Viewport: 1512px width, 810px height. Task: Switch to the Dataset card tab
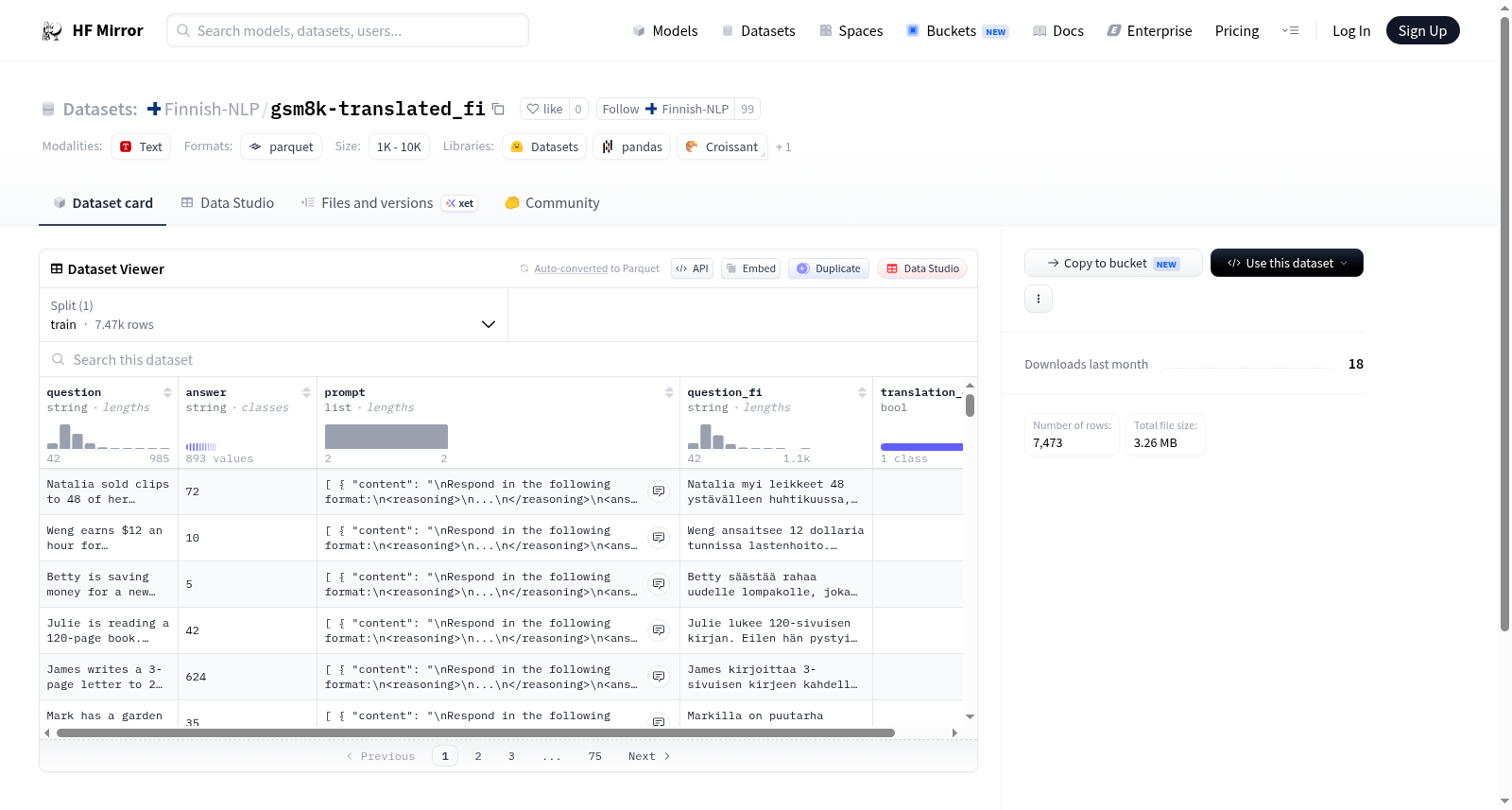click(x=103, y=203)
